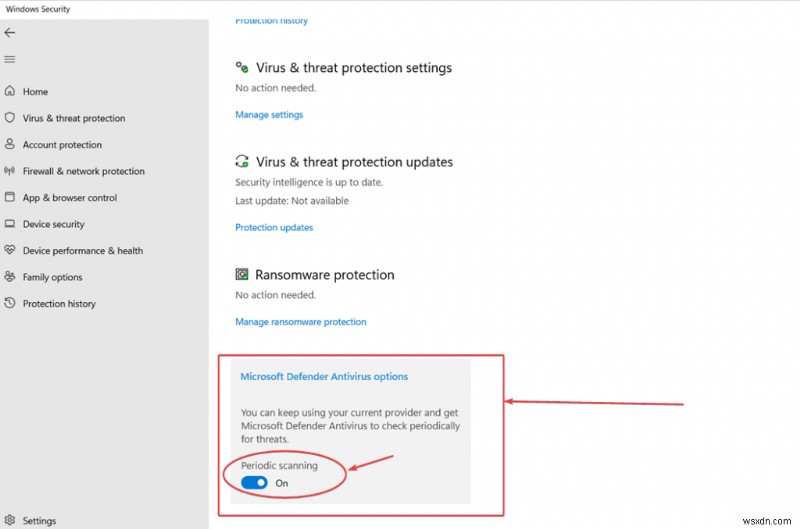Click the App & browser control icon

click(10, 198)
